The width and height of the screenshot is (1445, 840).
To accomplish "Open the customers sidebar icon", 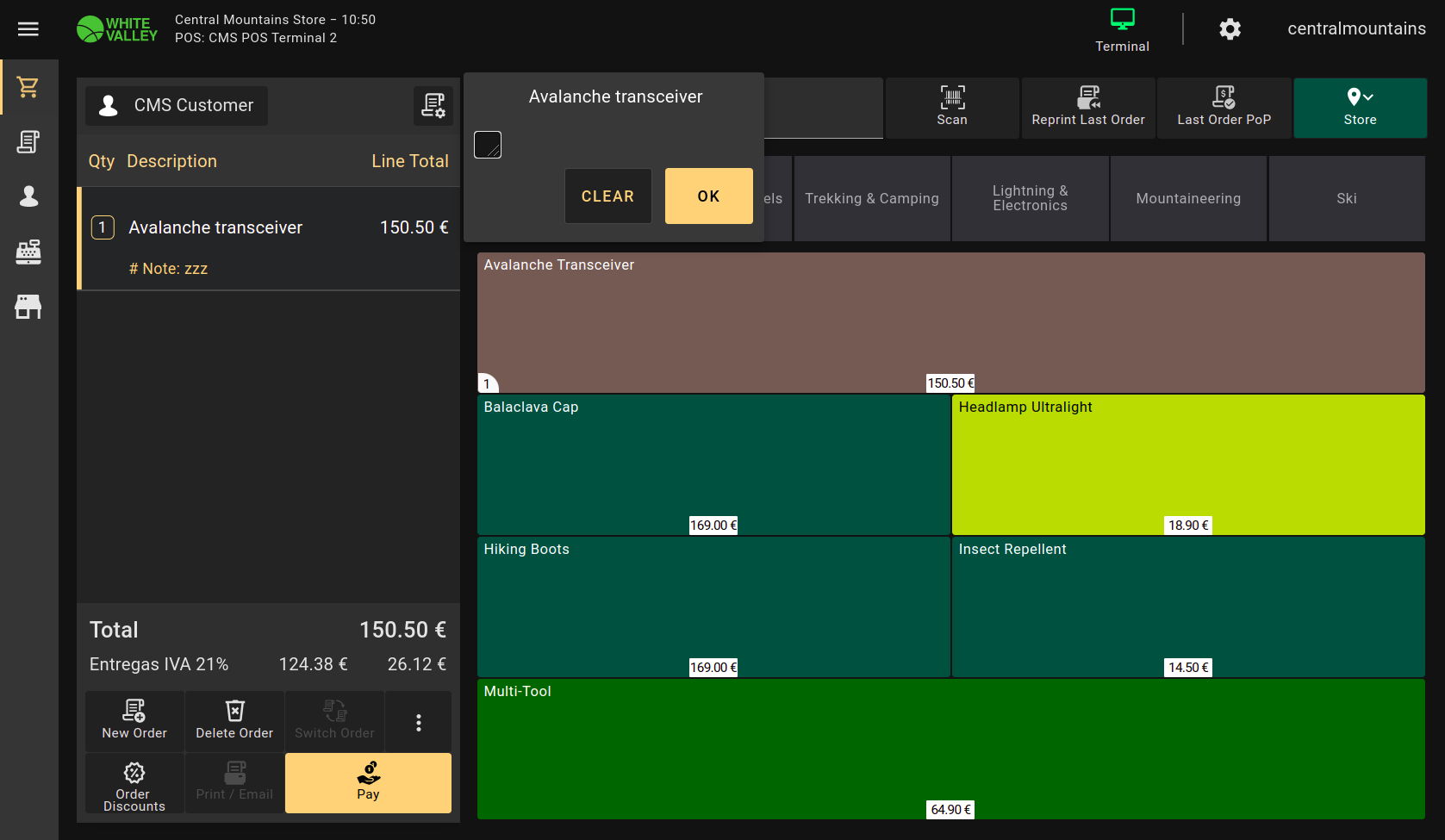I will [x=28, y=197].
